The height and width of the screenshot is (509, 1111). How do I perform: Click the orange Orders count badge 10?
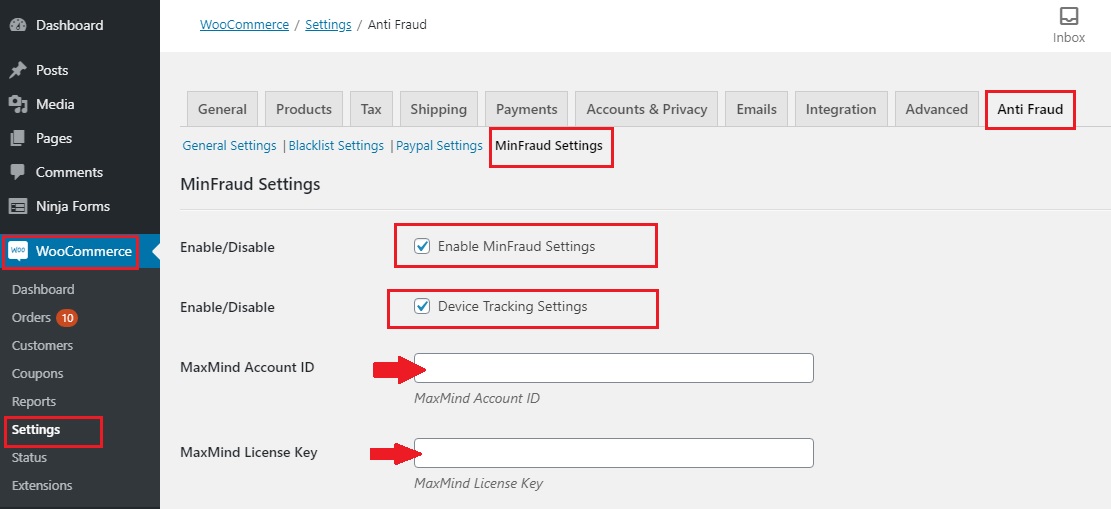(x=67, y=318)
